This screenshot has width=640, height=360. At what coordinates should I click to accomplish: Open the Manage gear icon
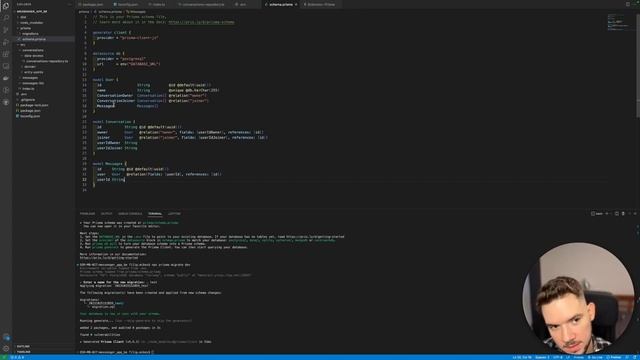[6, 348]
